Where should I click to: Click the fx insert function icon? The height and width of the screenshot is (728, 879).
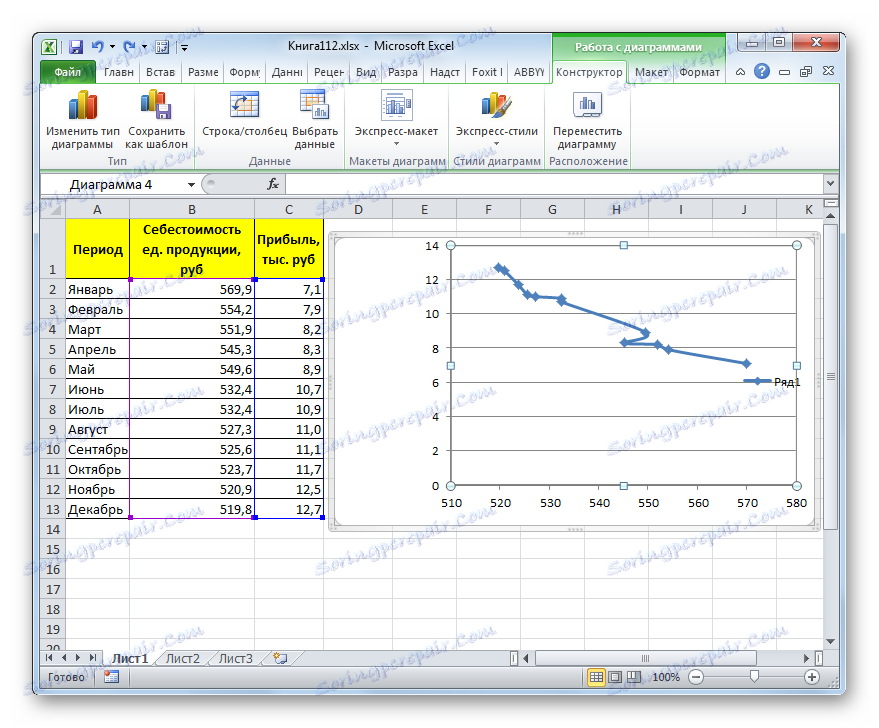[x=273, y=184]
